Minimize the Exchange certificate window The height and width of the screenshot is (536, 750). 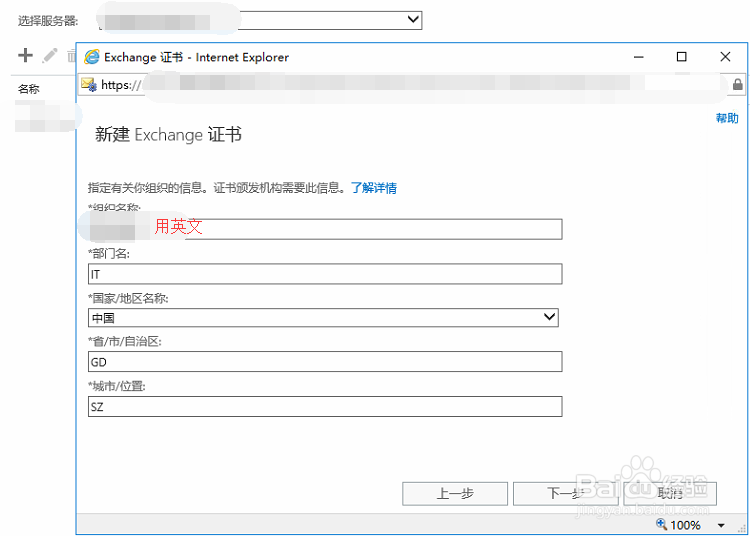(639, 57)
